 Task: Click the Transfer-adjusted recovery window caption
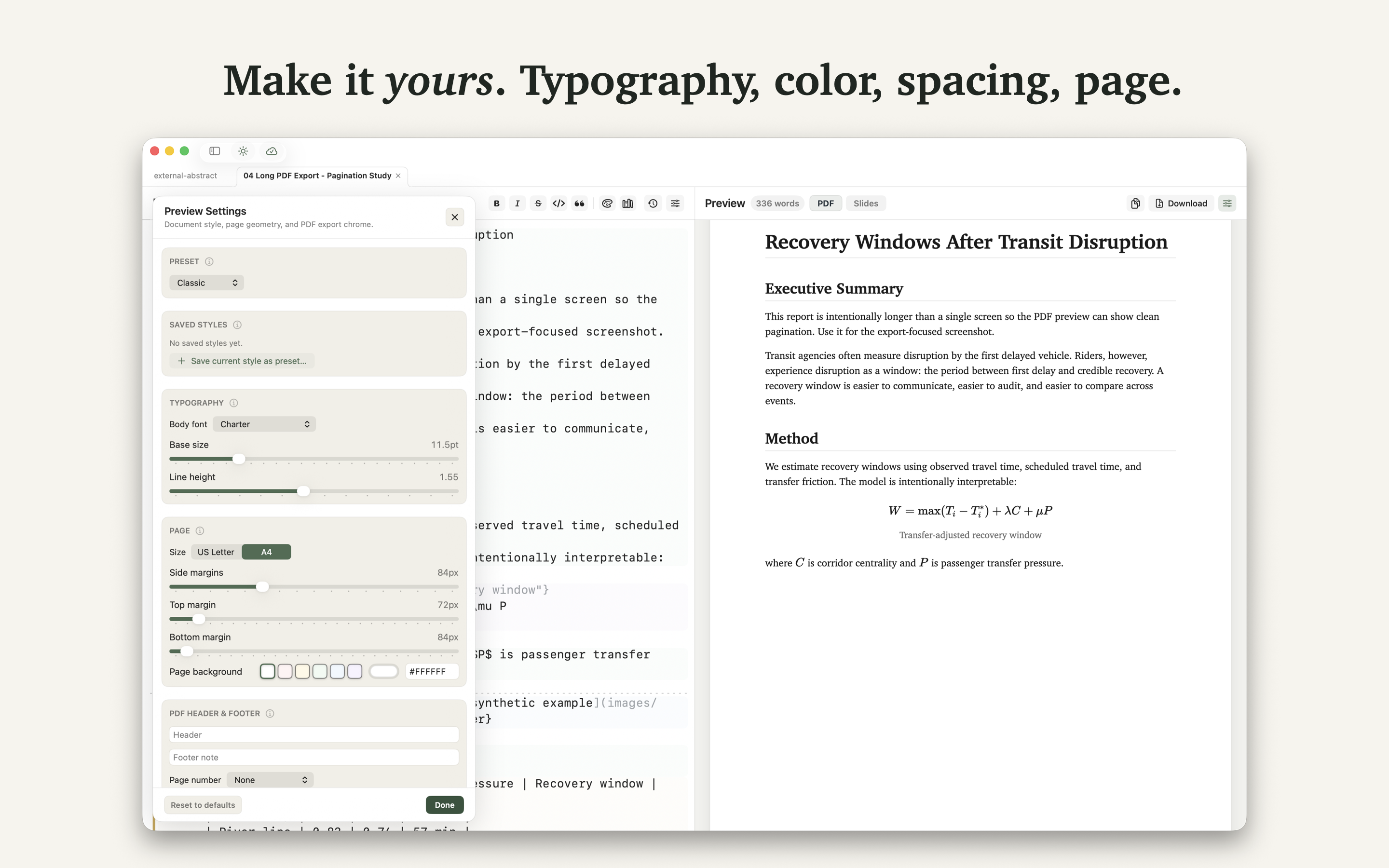pos(970,534)
